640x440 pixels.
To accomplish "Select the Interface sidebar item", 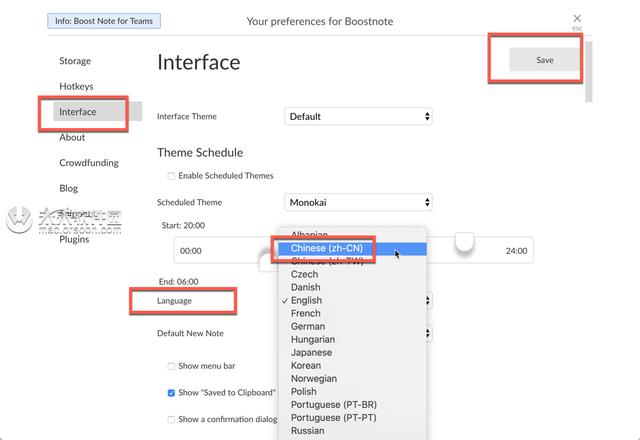I will pos(78,111).
